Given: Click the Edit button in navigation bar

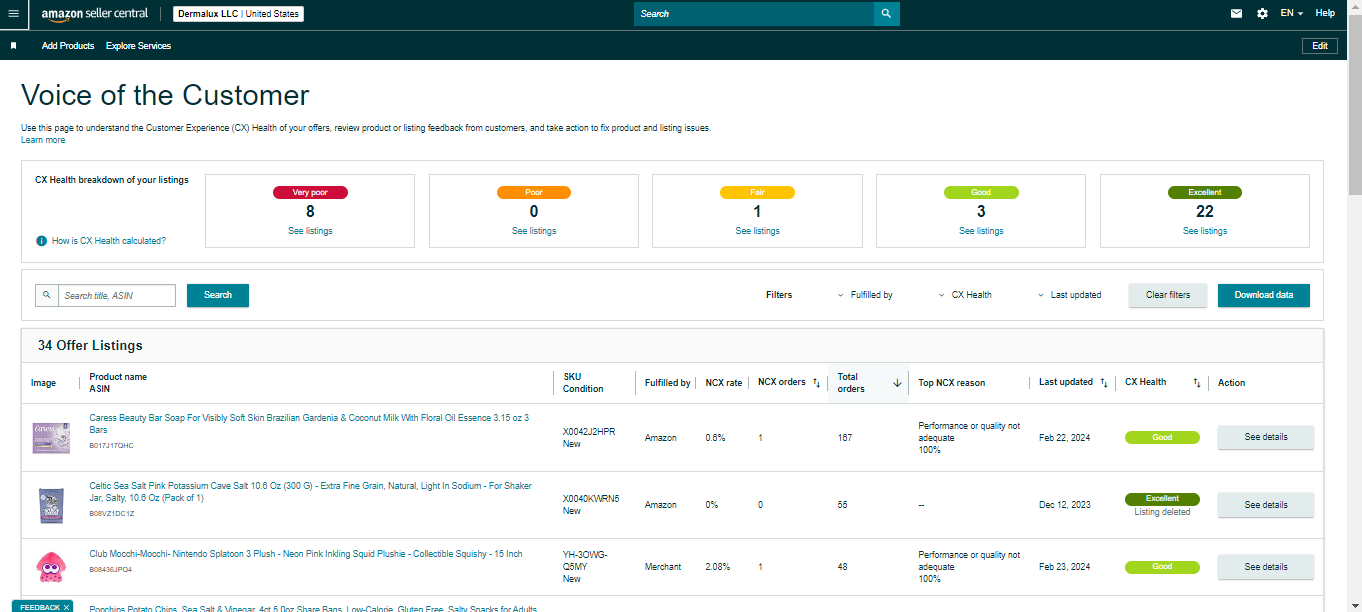Looking at the screenshot, I should [1320, 46].
